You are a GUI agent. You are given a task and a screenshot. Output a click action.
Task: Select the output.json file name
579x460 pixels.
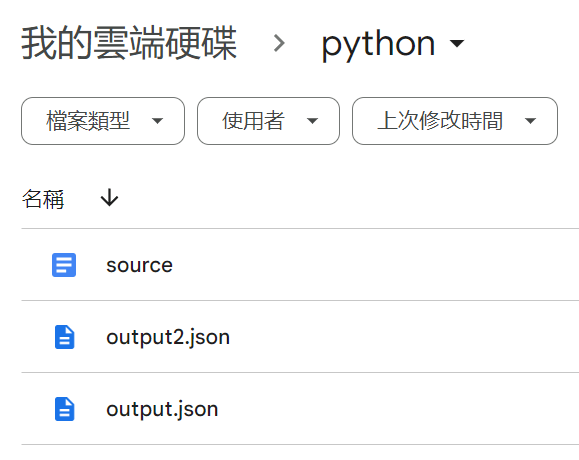[162, 409]
